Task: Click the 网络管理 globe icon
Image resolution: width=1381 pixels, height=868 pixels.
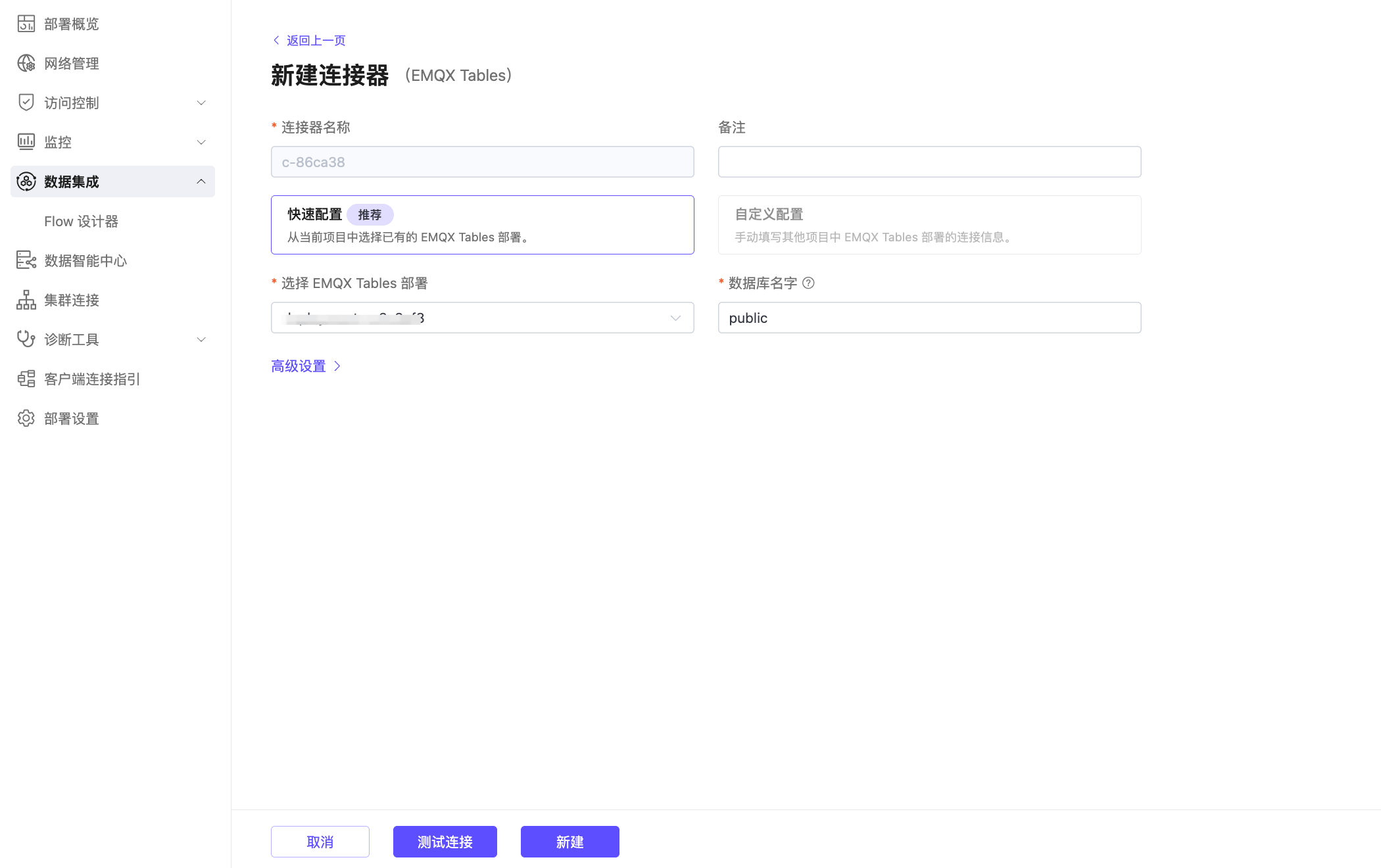Action: pyautogui.click(x=26, y=63)
